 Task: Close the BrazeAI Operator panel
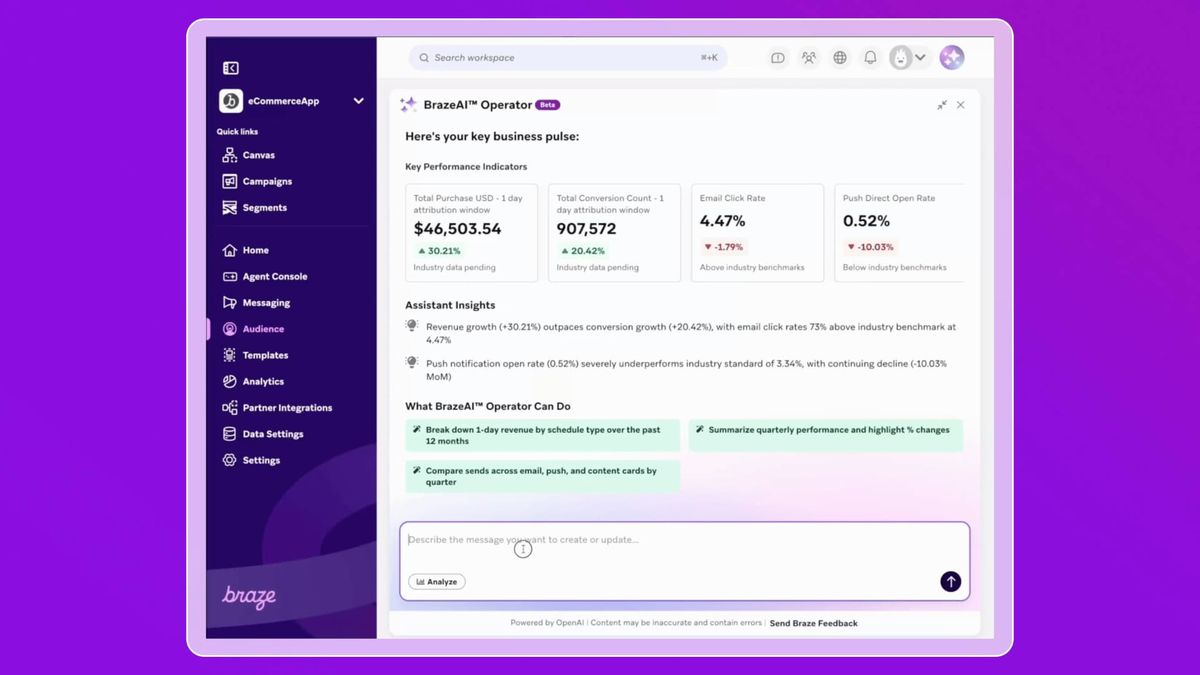click(961, 105)
